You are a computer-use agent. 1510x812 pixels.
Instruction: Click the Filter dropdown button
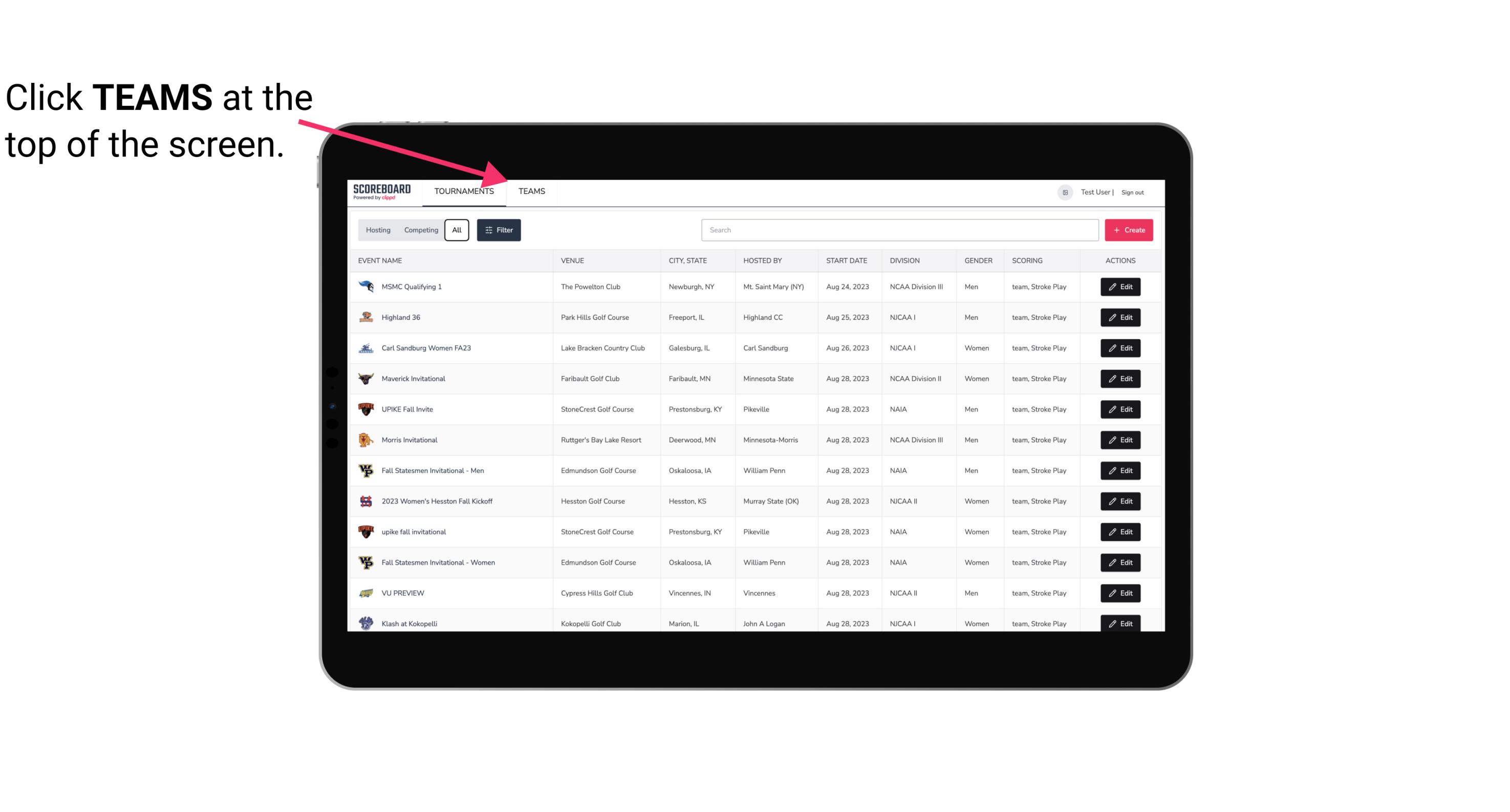tap(497, 230)
